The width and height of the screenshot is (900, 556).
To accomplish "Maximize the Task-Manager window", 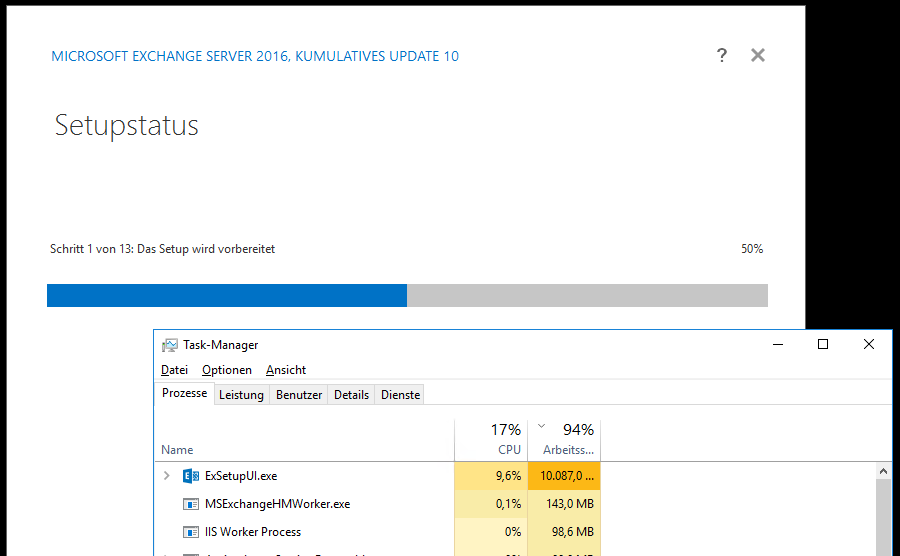I will pyautogui.click(x=823, y=344).
